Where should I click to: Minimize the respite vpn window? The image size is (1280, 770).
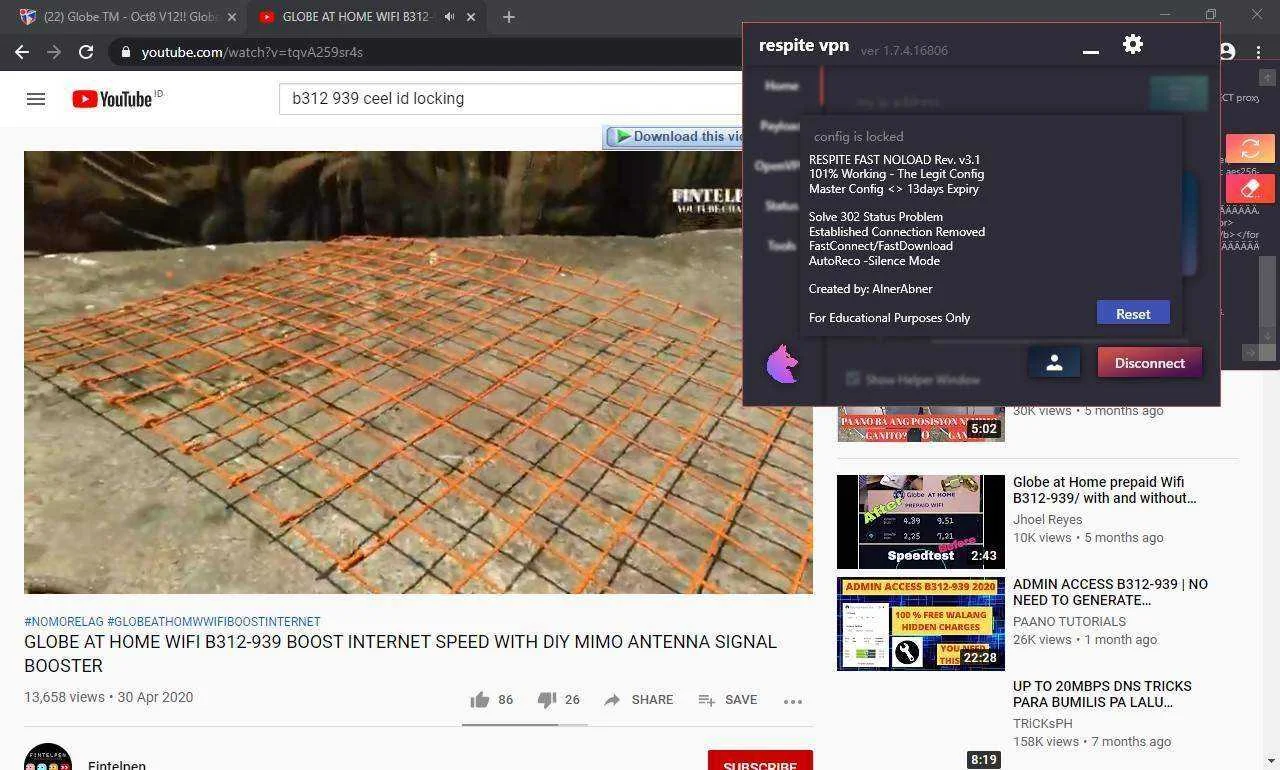tap(1091, 50)
